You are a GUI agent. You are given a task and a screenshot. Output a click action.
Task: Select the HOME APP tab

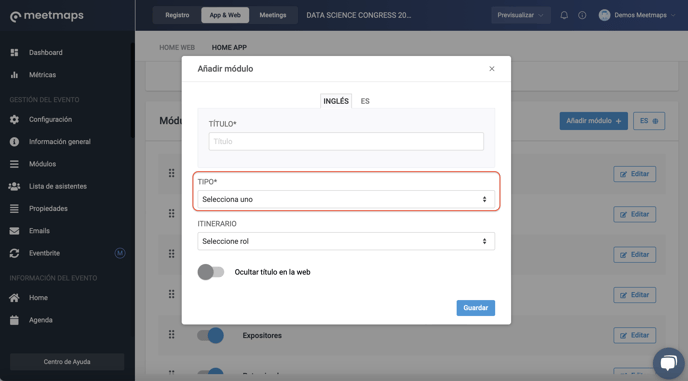coord(229,47)
